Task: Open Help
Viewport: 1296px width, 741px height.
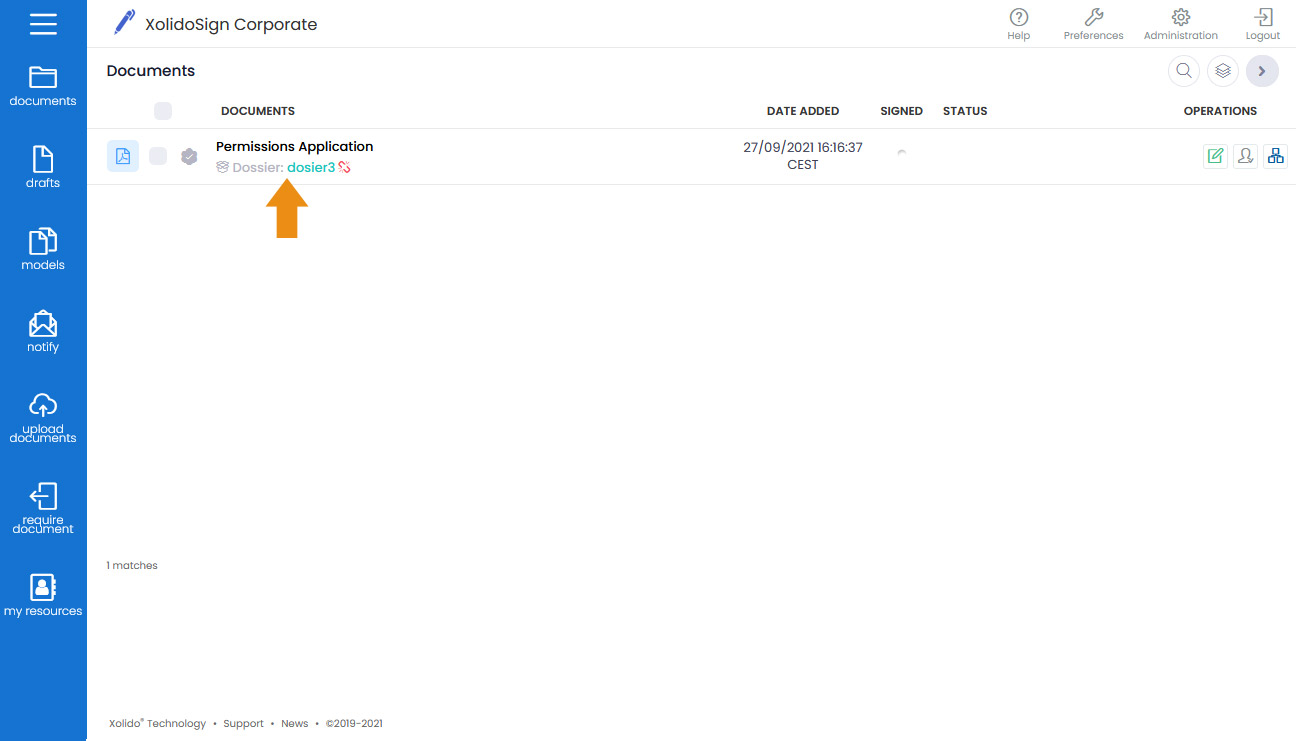Action: [x=1019, y=24]
